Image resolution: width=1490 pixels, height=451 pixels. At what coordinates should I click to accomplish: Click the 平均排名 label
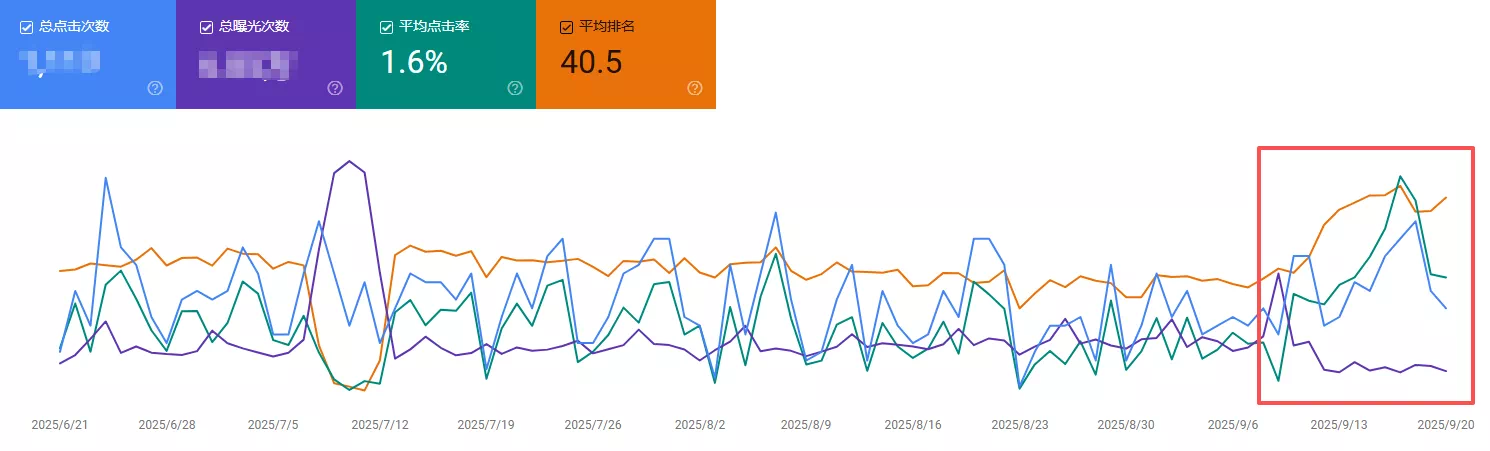tap(607, 27)
